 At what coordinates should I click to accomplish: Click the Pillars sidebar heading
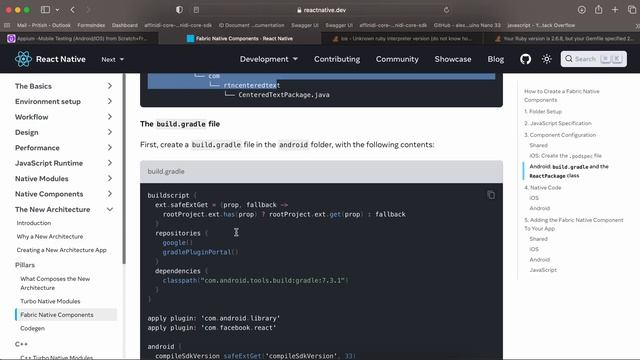(25, 265)
